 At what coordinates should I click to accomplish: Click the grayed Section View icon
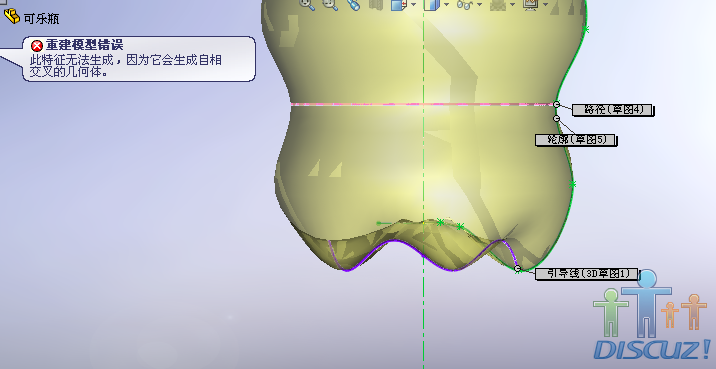coord(375,4)
